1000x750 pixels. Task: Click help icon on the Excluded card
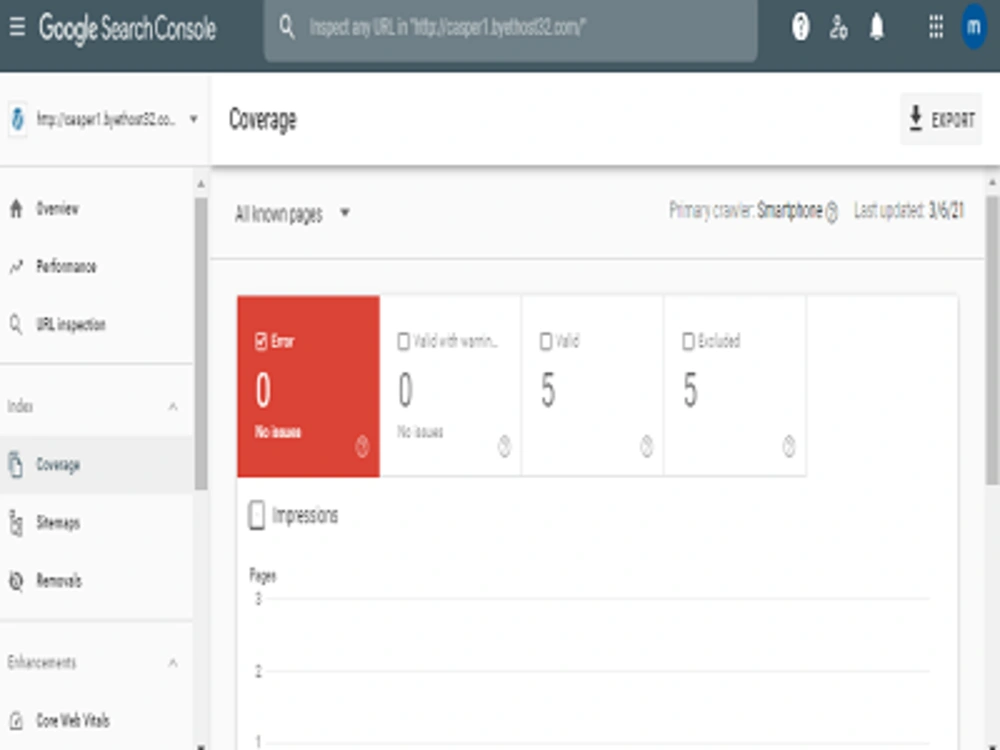point(789,446)
